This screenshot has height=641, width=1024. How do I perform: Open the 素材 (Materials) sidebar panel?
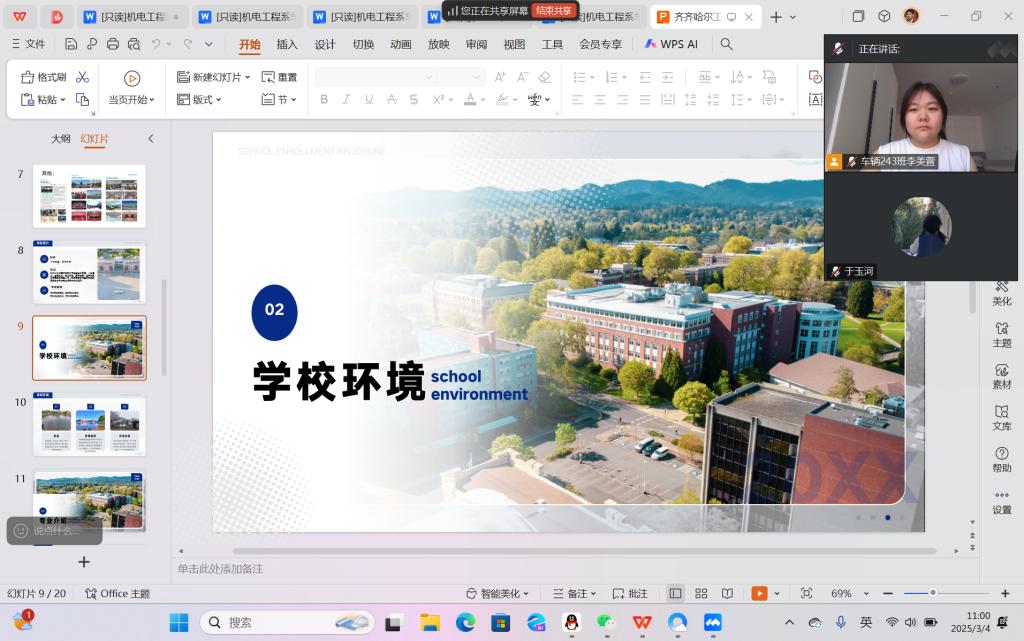[1001, 376]
